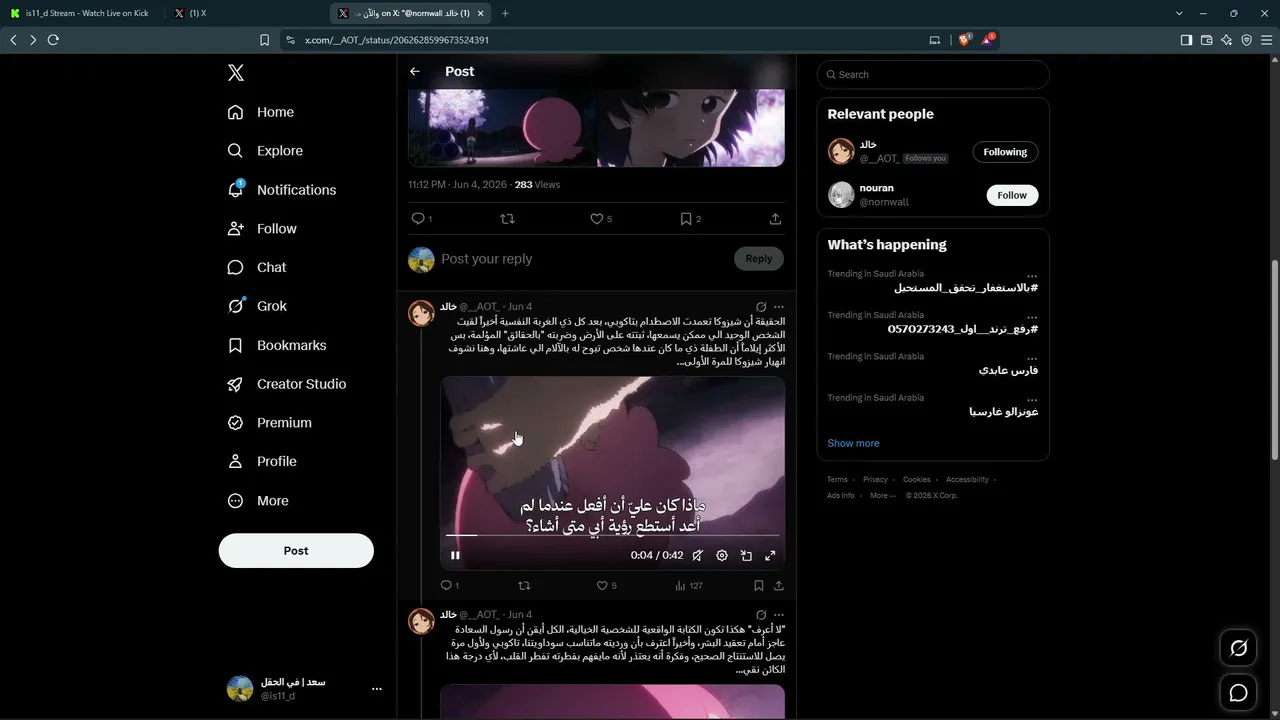Expand the tab search dropdown

tap(1179, 13)
